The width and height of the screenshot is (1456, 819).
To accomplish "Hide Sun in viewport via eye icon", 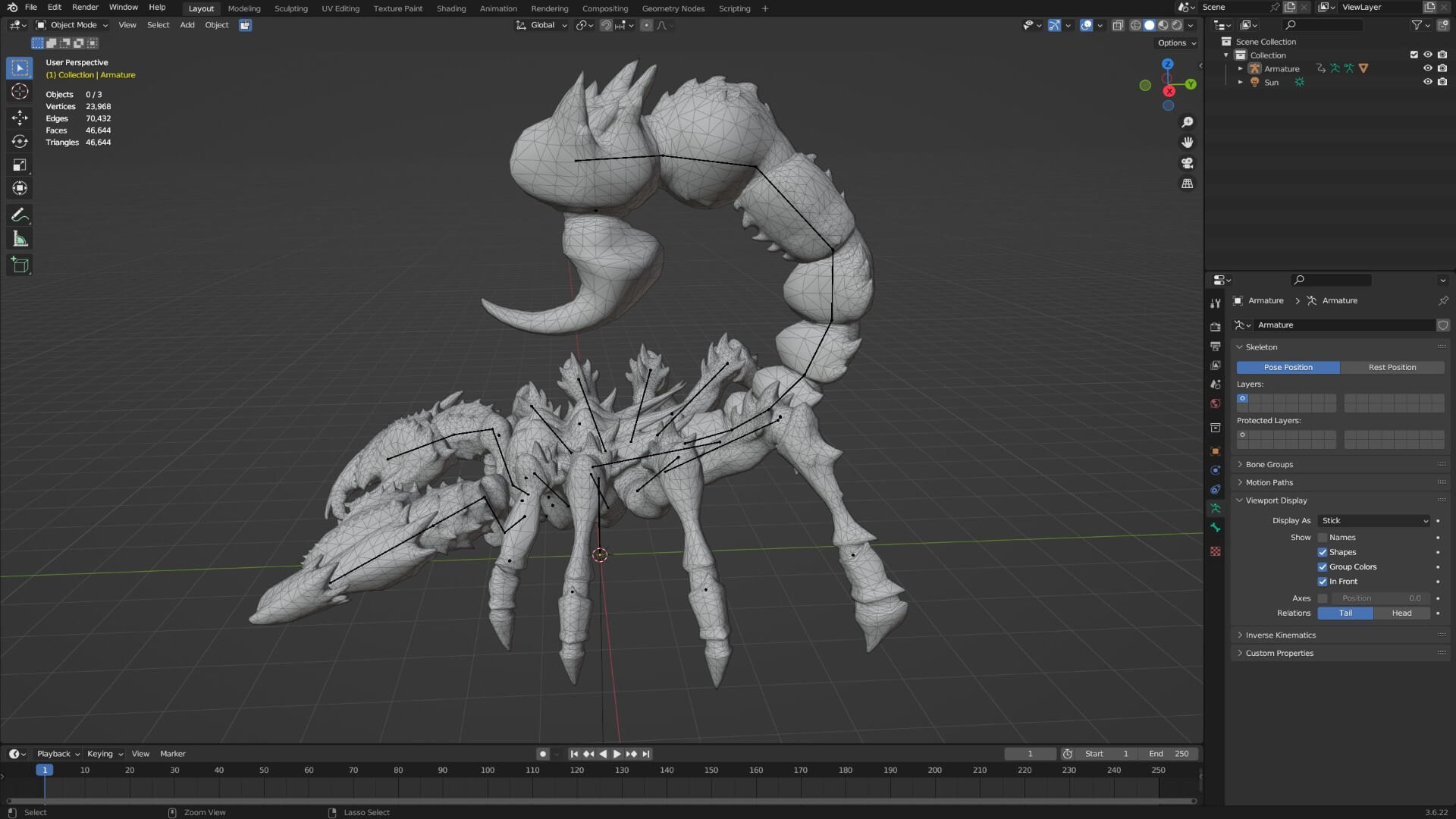I will (1428, 82).
